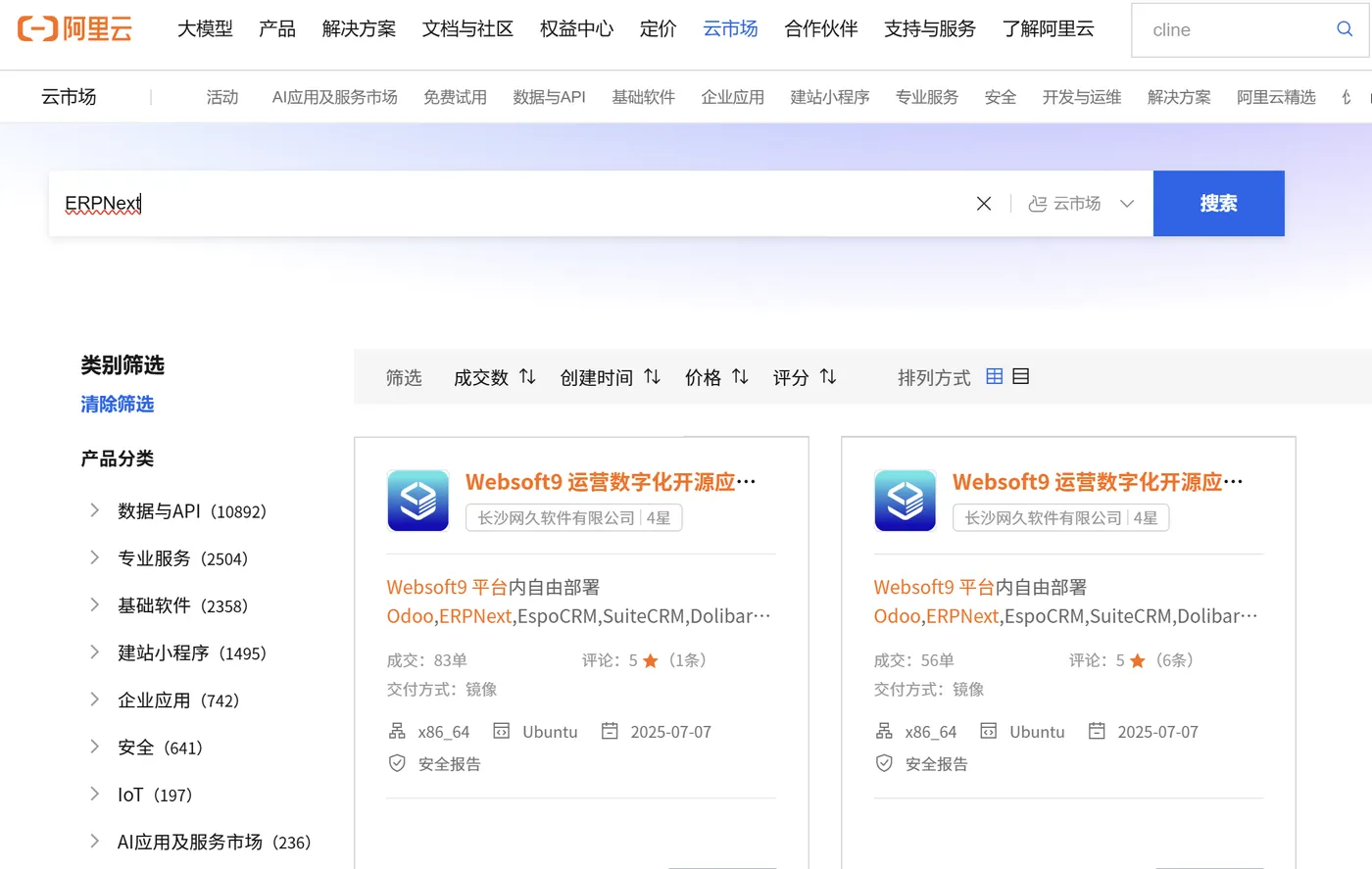The height and width of the screenshot is (869, 1372).
Task: Open the 云市场 search scope dropdown
Action: coord(1081,203)
